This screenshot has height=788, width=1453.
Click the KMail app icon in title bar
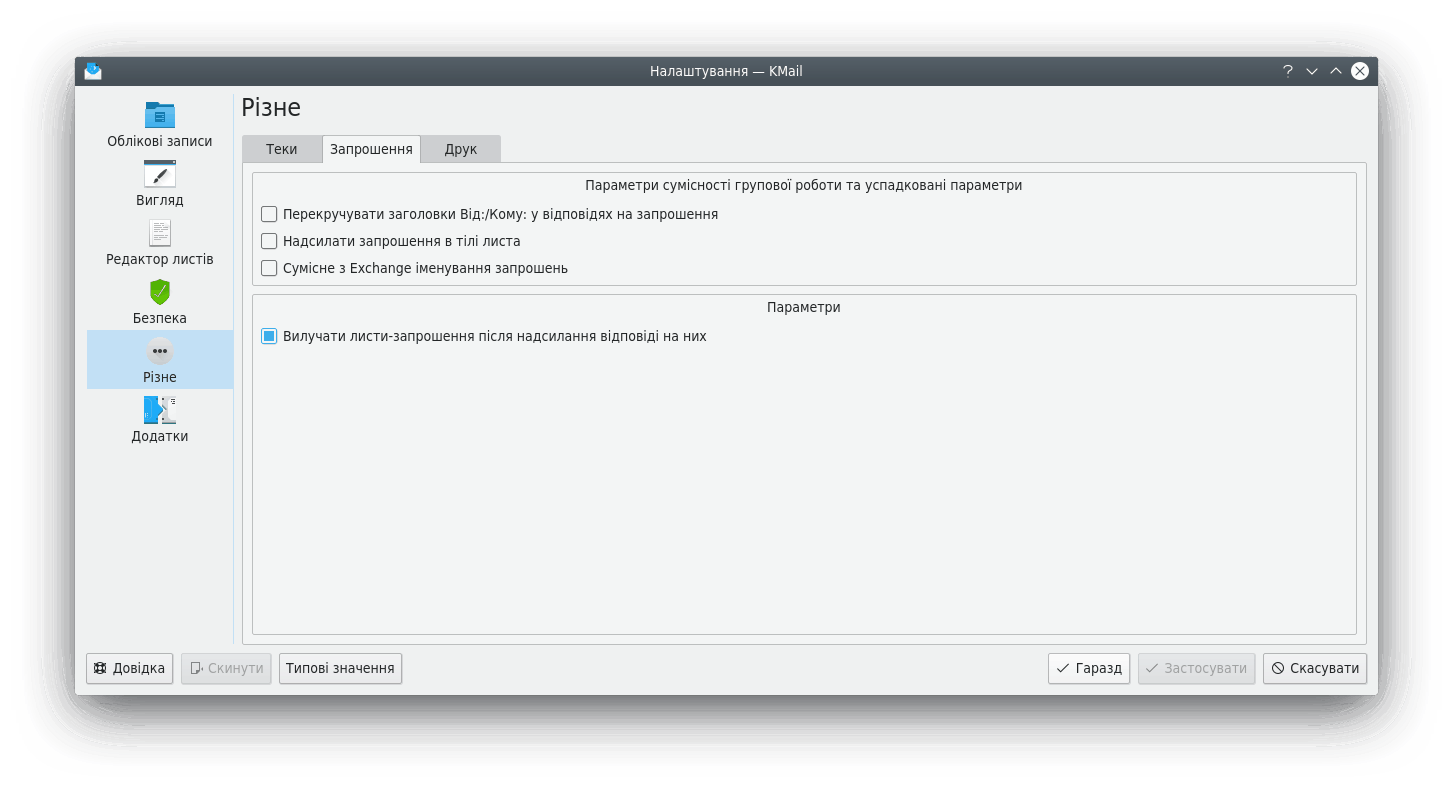[x=93, y=71]
